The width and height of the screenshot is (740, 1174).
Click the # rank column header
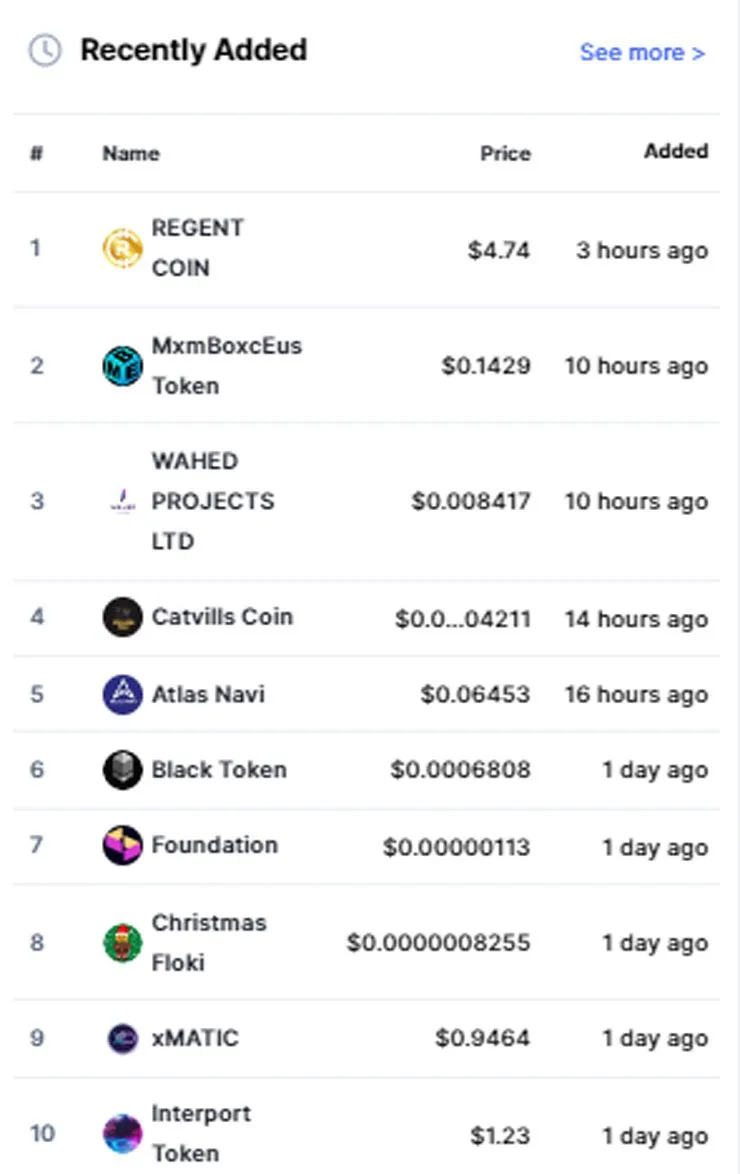36,153
